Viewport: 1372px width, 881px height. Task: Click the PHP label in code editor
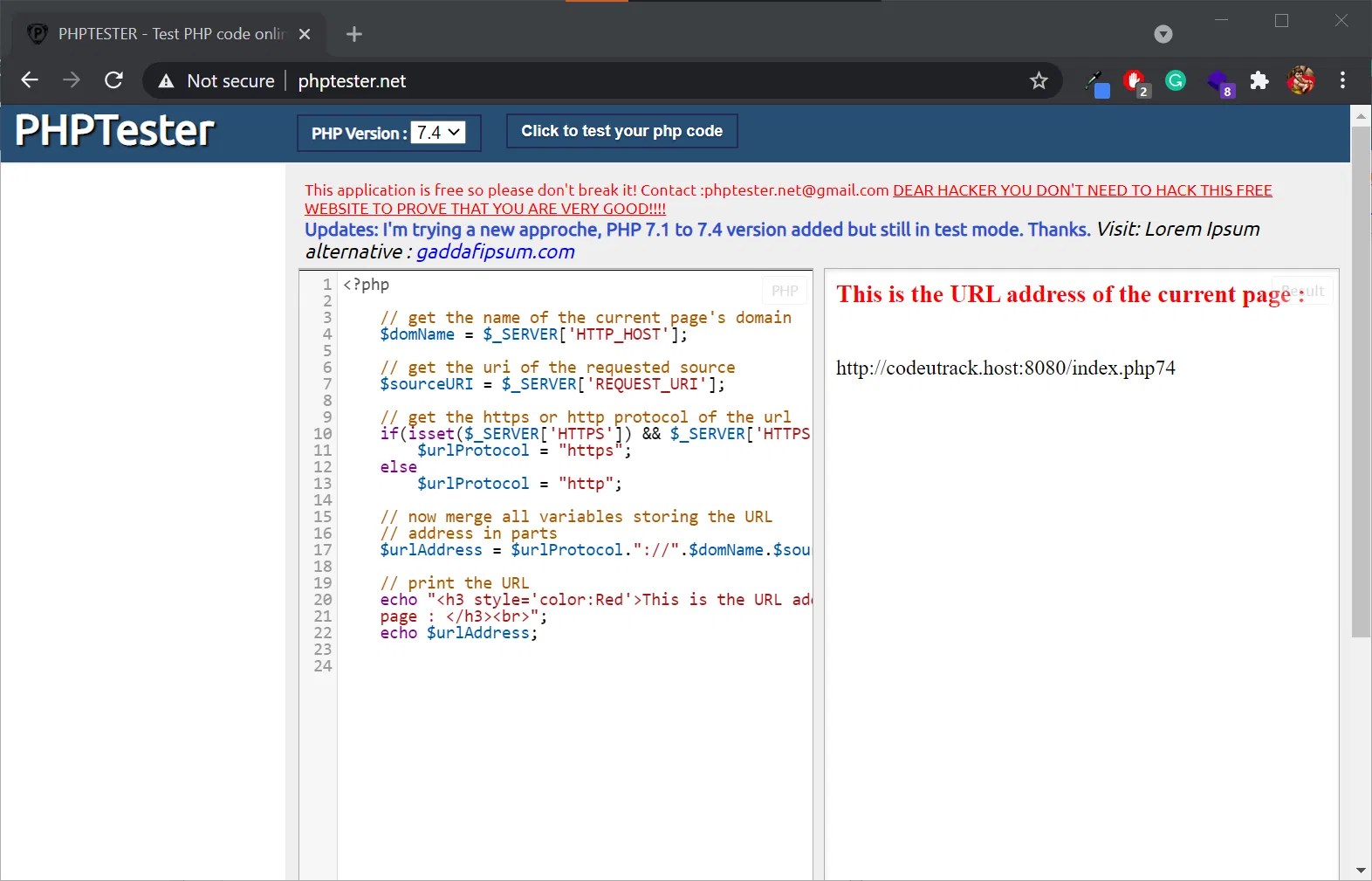point(785,291)
